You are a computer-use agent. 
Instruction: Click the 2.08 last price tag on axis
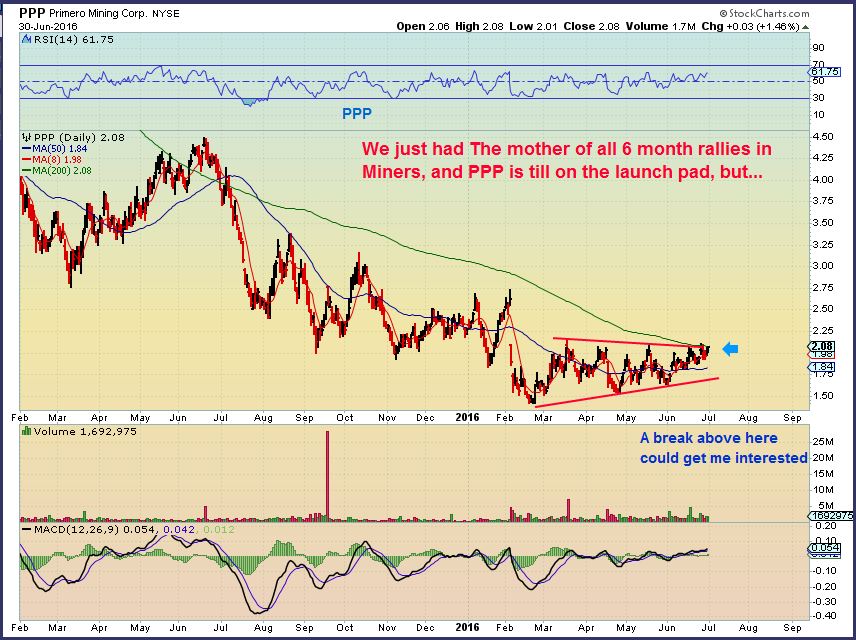pyautogui.click(x=822, y=346)
